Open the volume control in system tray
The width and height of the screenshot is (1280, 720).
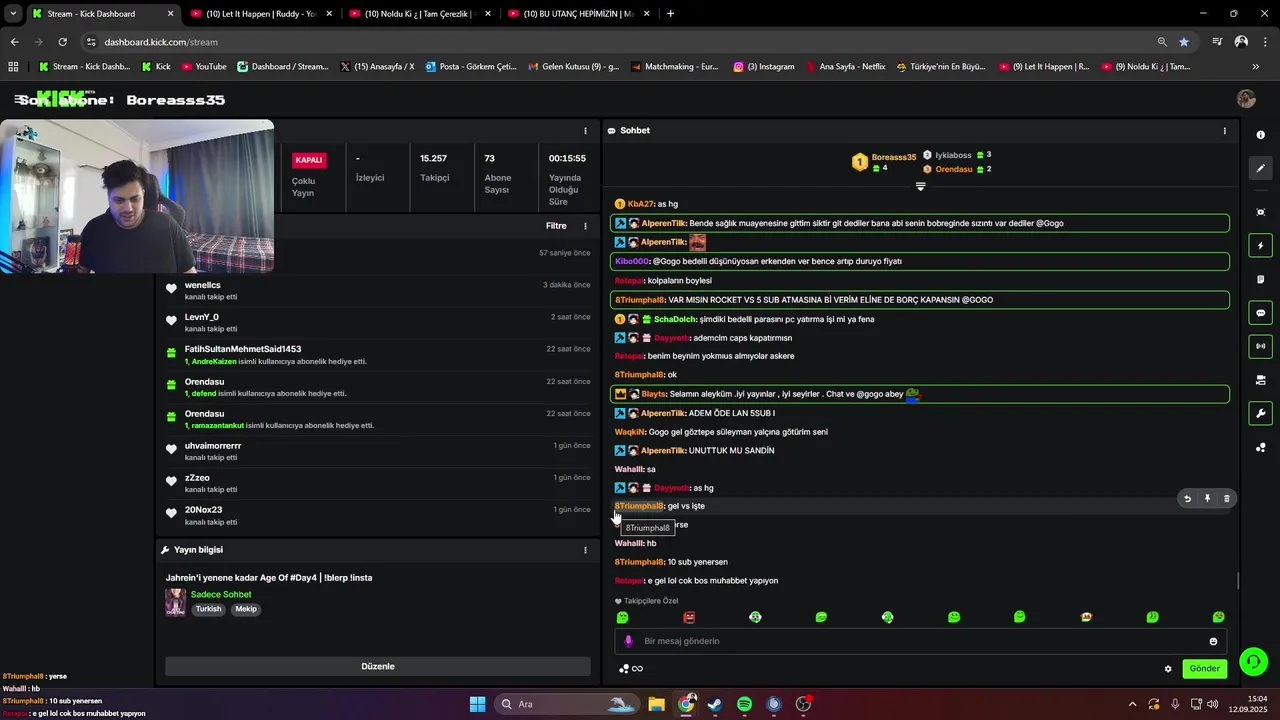[x=1213, y=704]
